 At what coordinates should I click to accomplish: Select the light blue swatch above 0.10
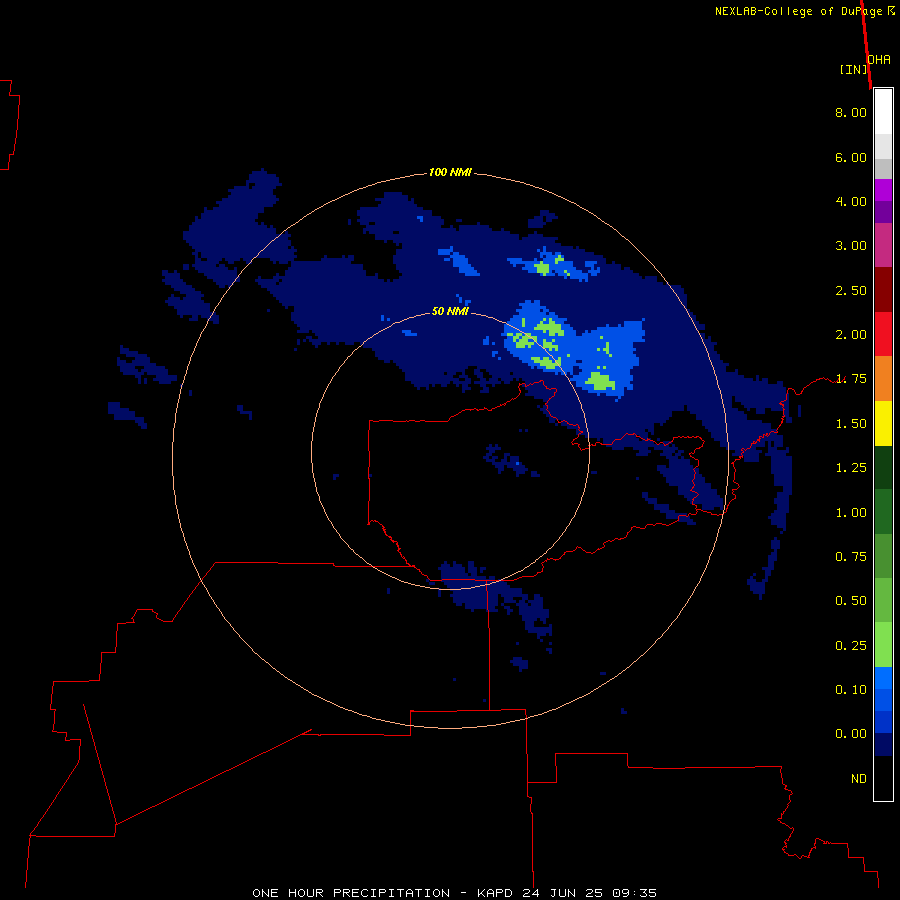click(883, 678)
